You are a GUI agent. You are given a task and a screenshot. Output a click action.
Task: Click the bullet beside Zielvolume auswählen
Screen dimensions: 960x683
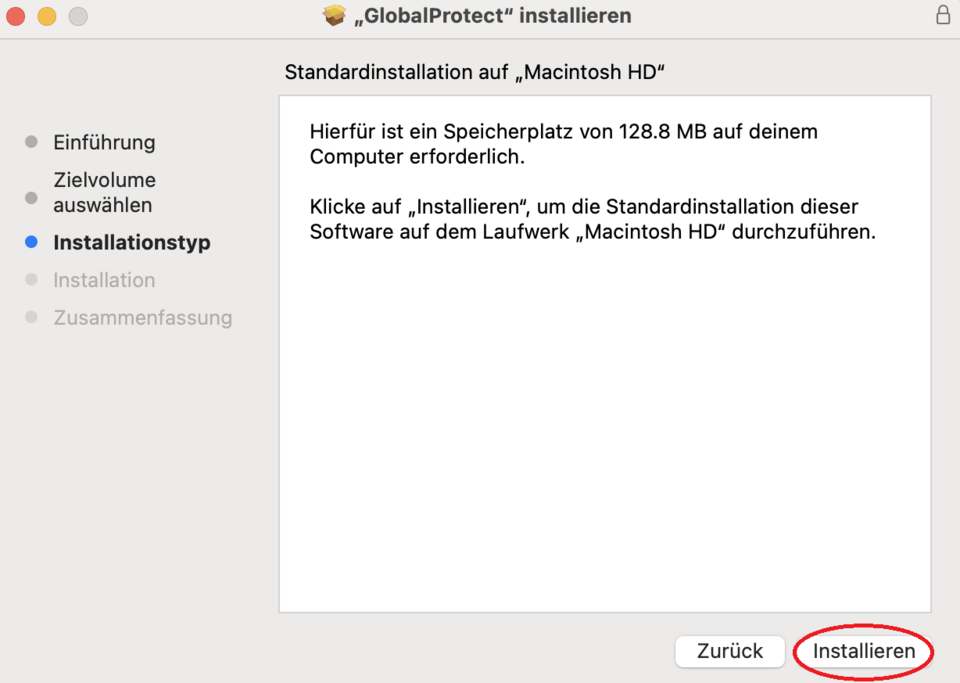(31, 198)
